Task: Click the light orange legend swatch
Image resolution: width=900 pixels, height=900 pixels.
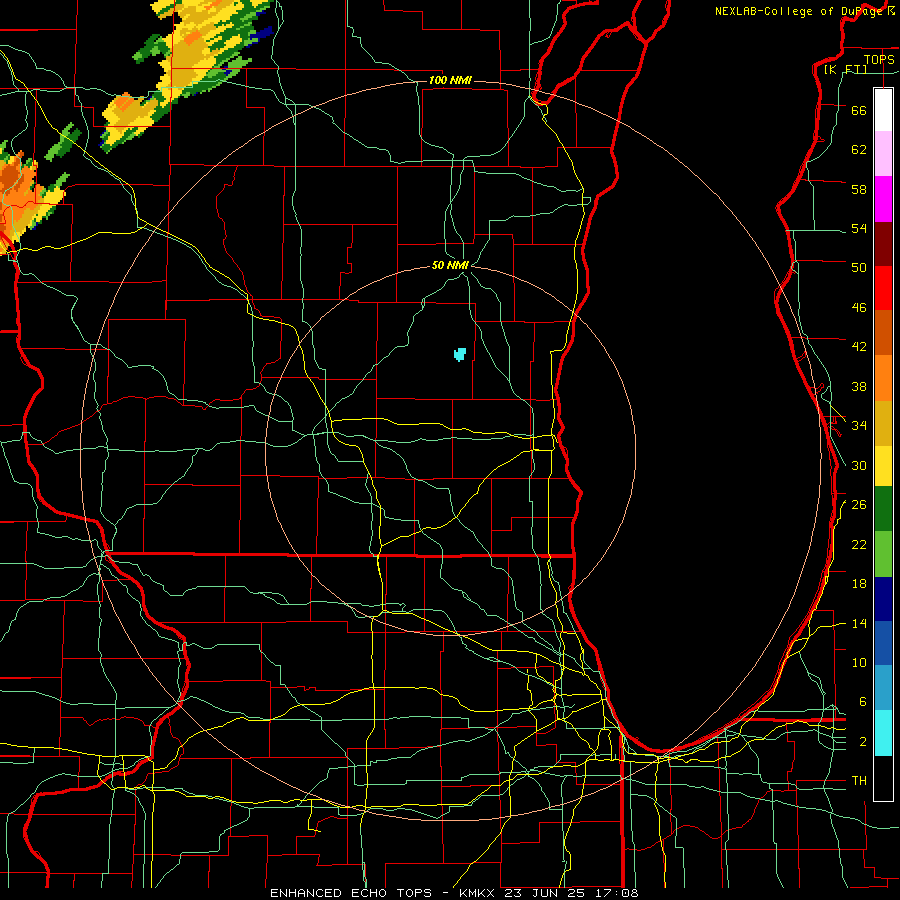Action: point(883,378)
